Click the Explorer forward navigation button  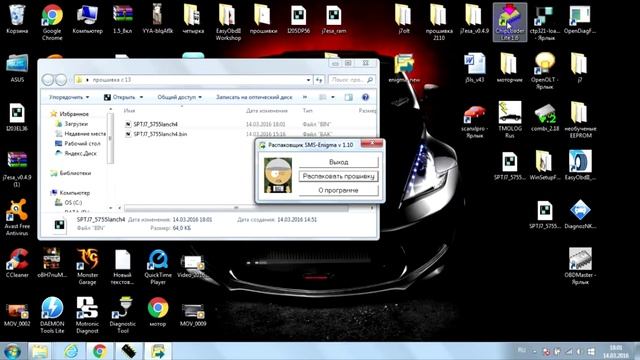coord(61,80)
